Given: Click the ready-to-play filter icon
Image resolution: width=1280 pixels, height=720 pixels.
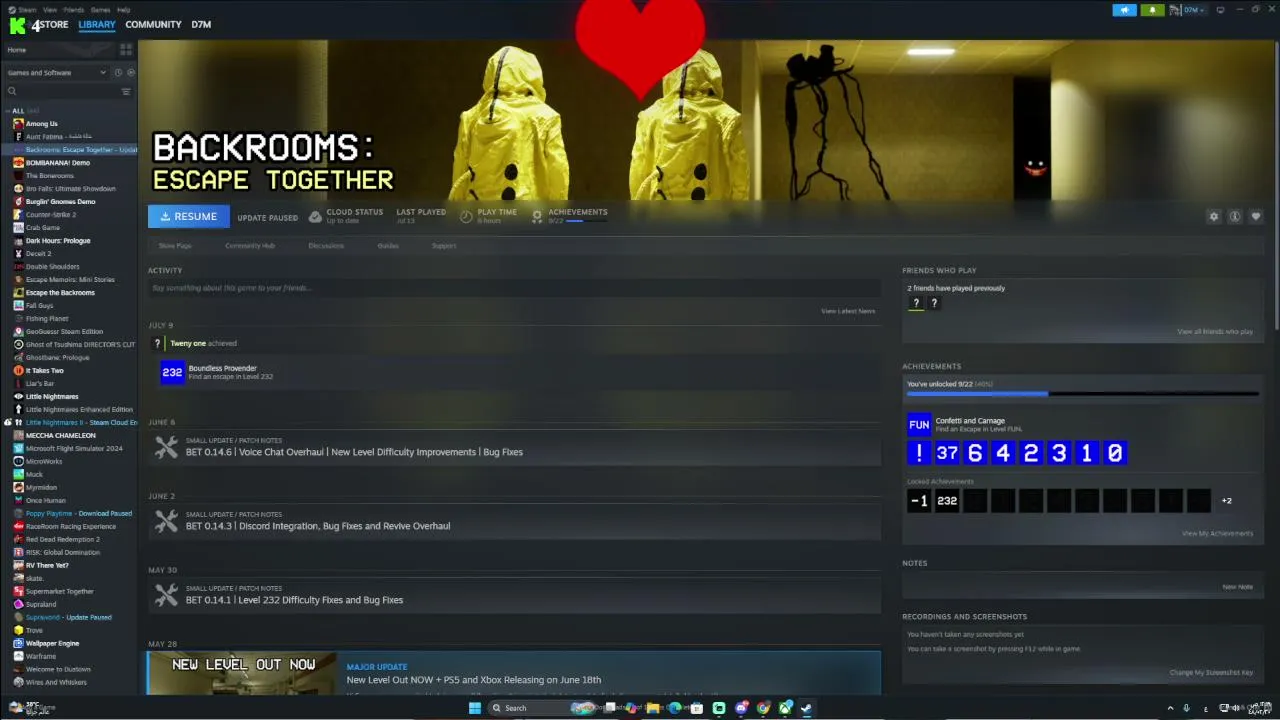Looking at the screenshot, I should coord(130,72).
